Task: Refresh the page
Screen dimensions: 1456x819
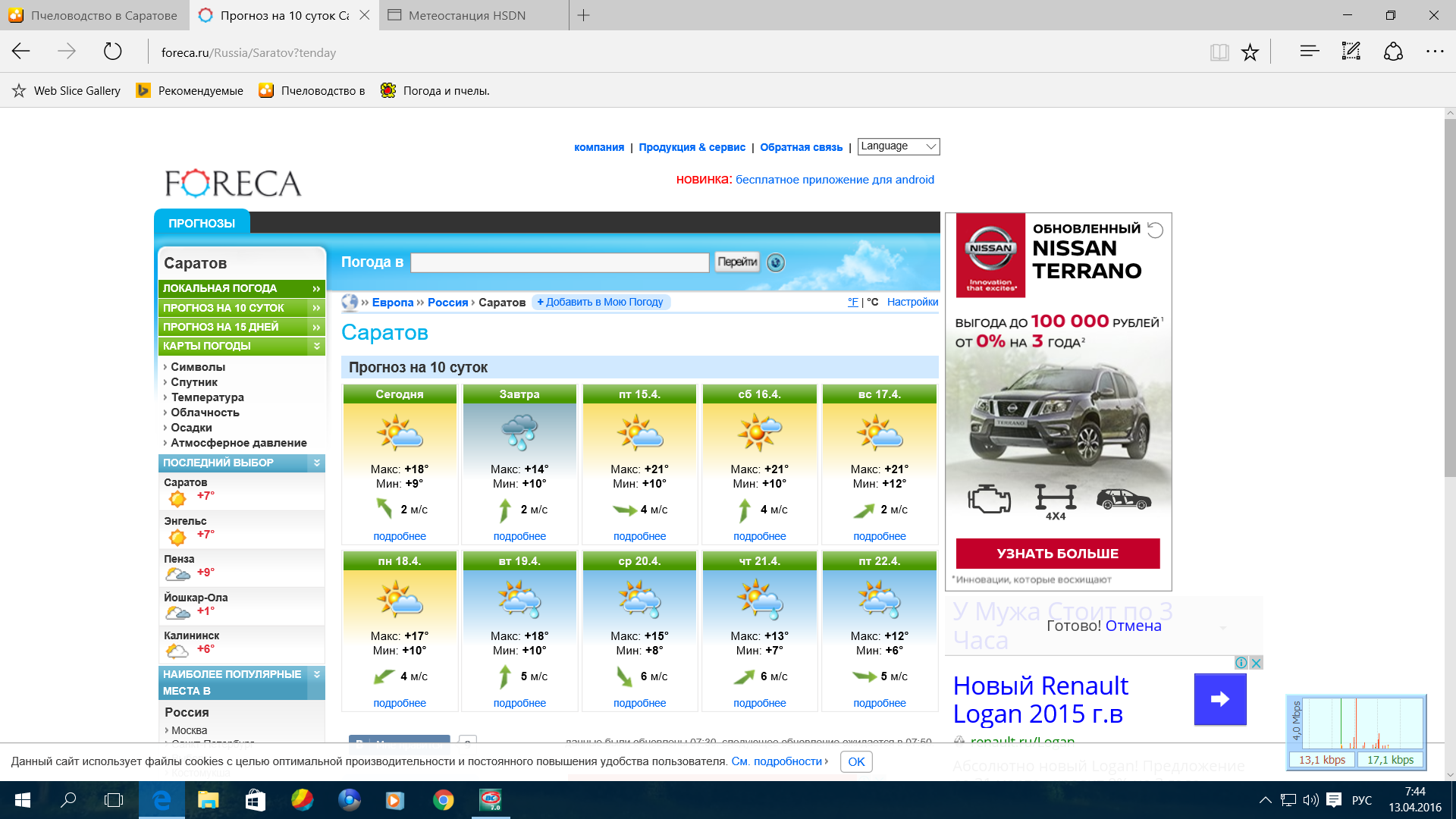Action: click(x=112, y=52)
